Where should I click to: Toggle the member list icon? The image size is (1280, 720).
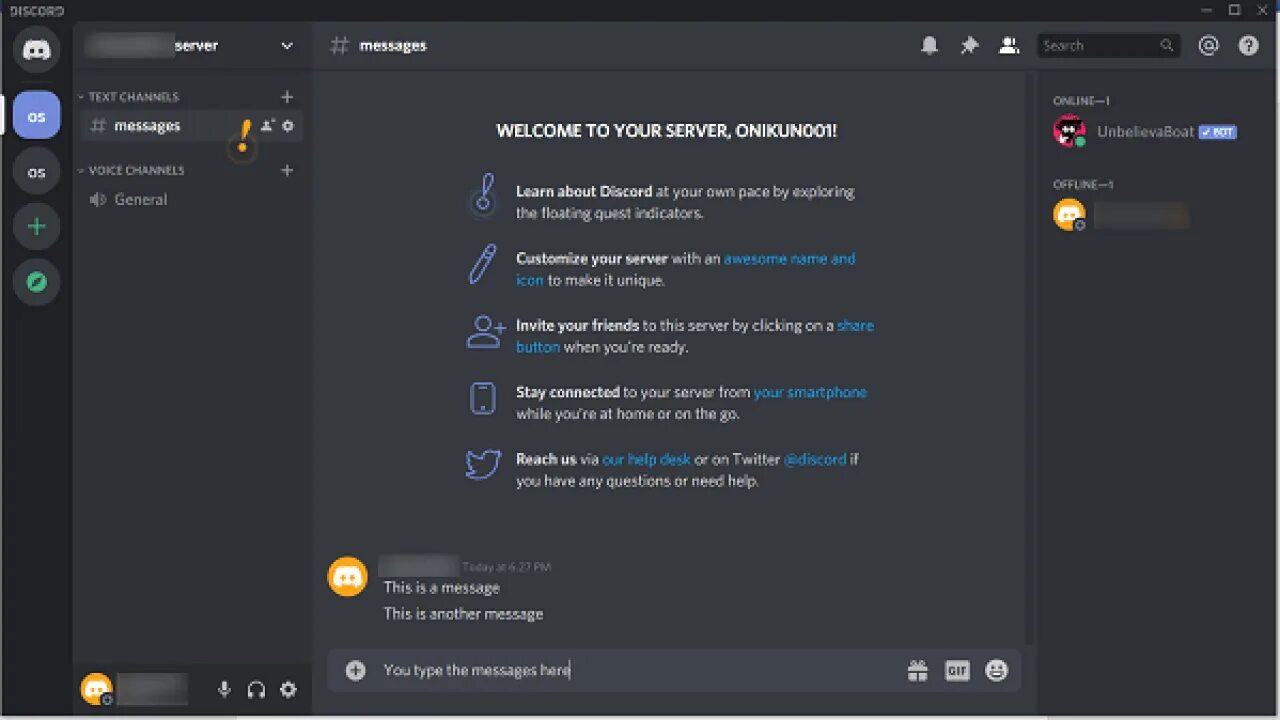click(x=1009, y=46)
